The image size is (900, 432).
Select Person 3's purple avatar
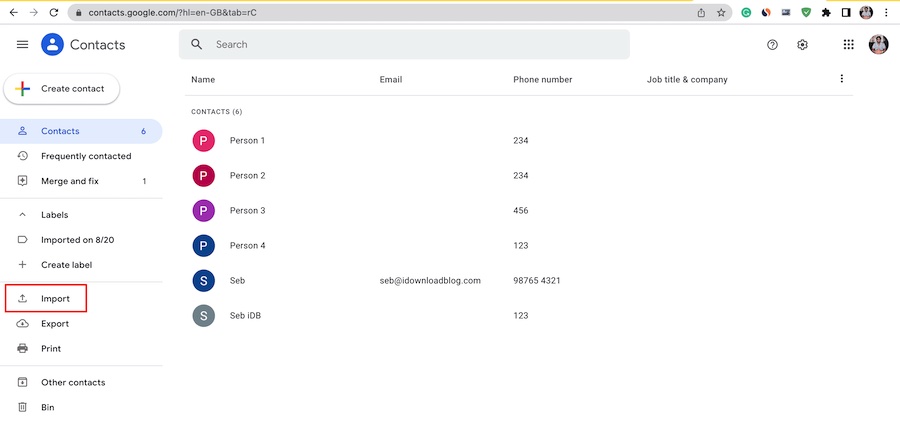[203, 211]
